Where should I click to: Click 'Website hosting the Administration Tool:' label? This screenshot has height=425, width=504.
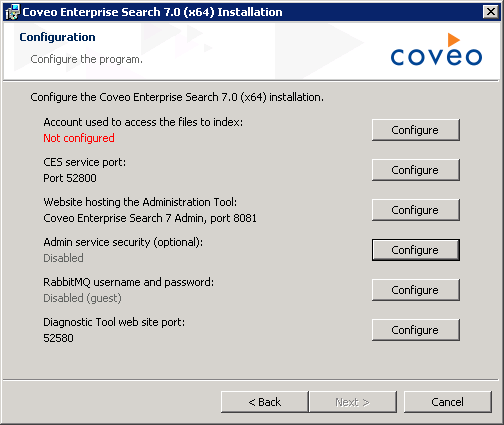coord(140,202)
